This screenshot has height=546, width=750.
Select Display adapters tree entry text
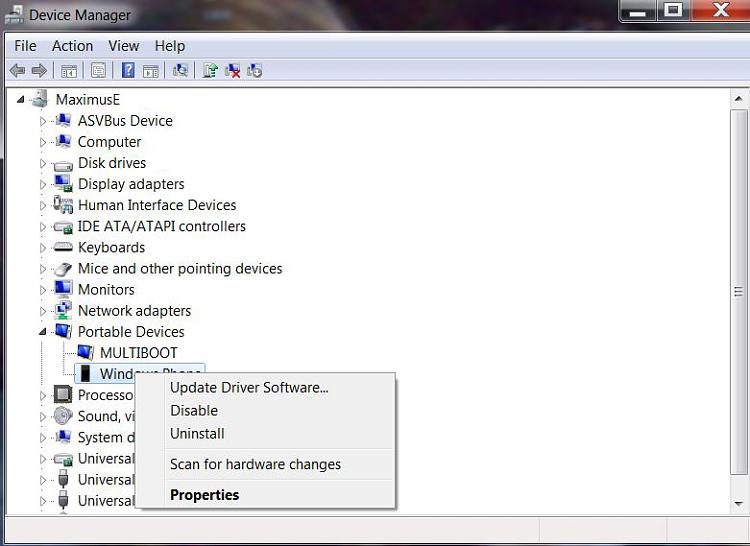click(x=131, y=184)
